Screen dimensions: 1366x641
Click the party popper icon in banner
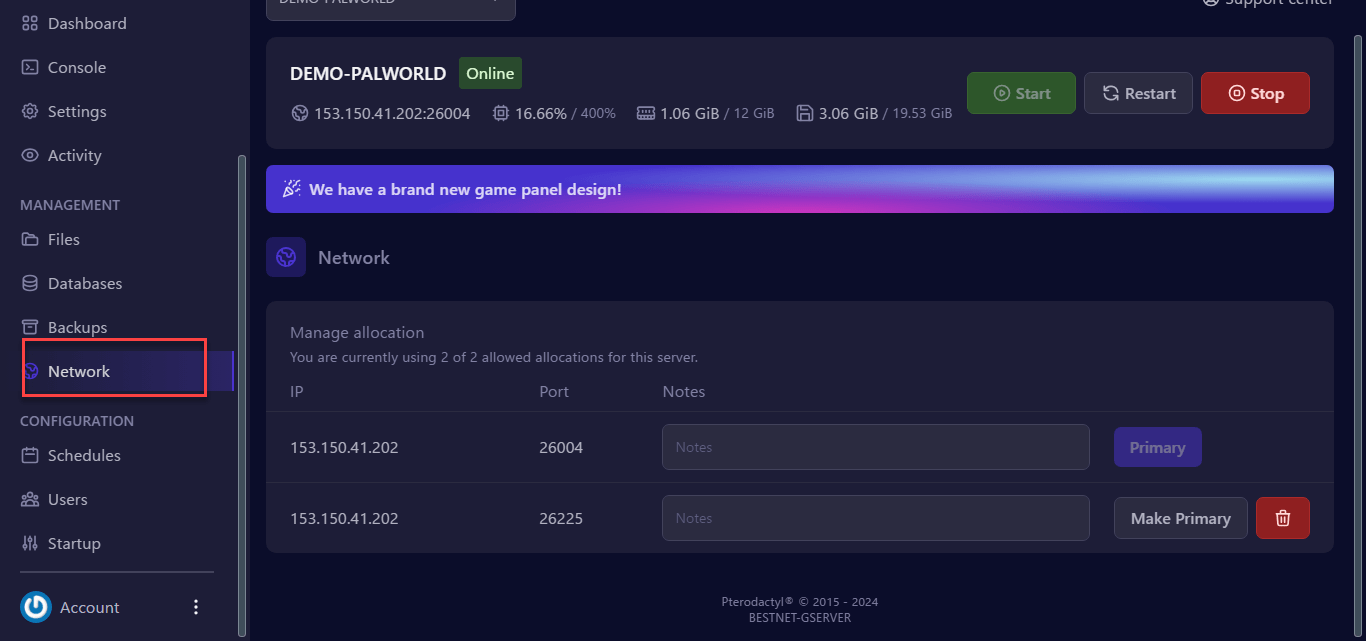click(x=292, y=189)
